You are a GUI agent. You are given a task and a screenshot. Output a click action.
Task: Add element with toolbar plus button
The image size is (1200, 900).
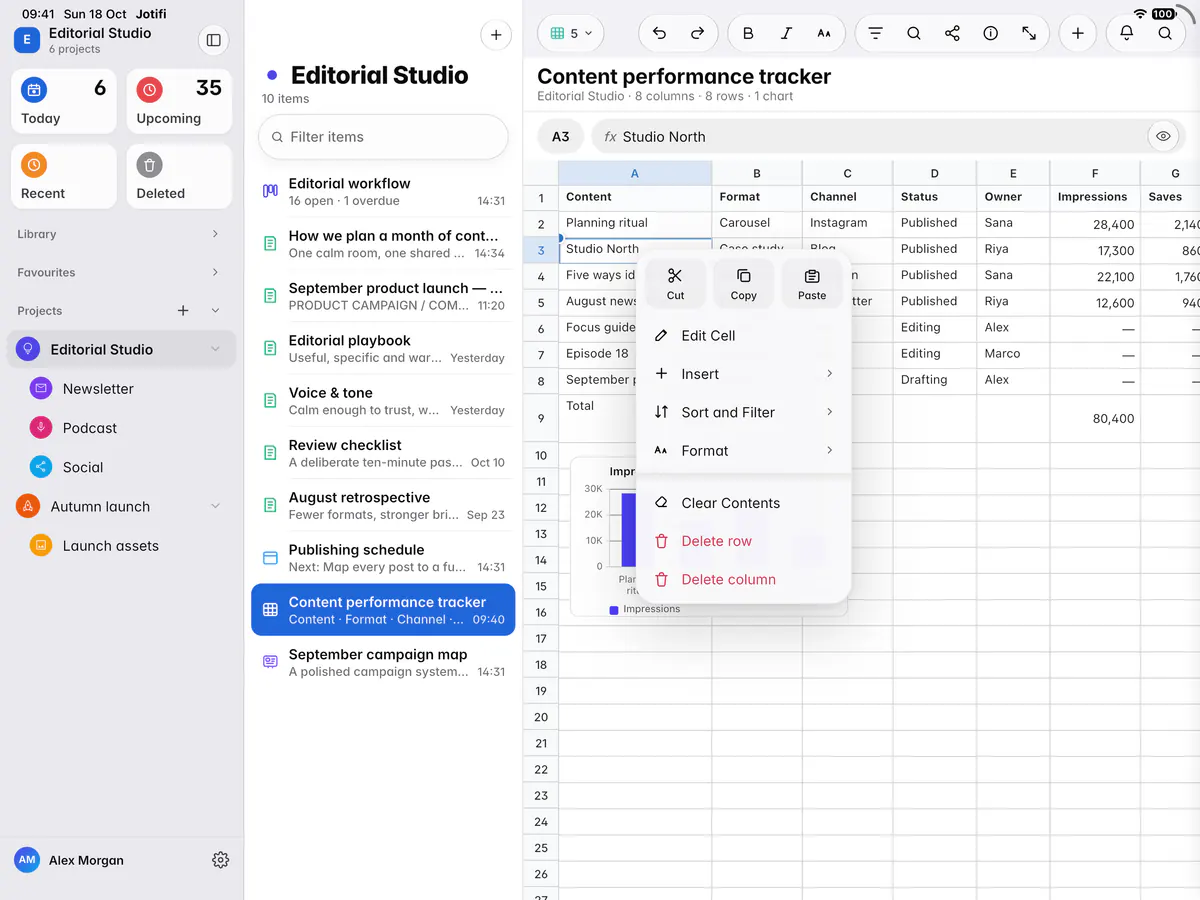(x=1077, y=33)
